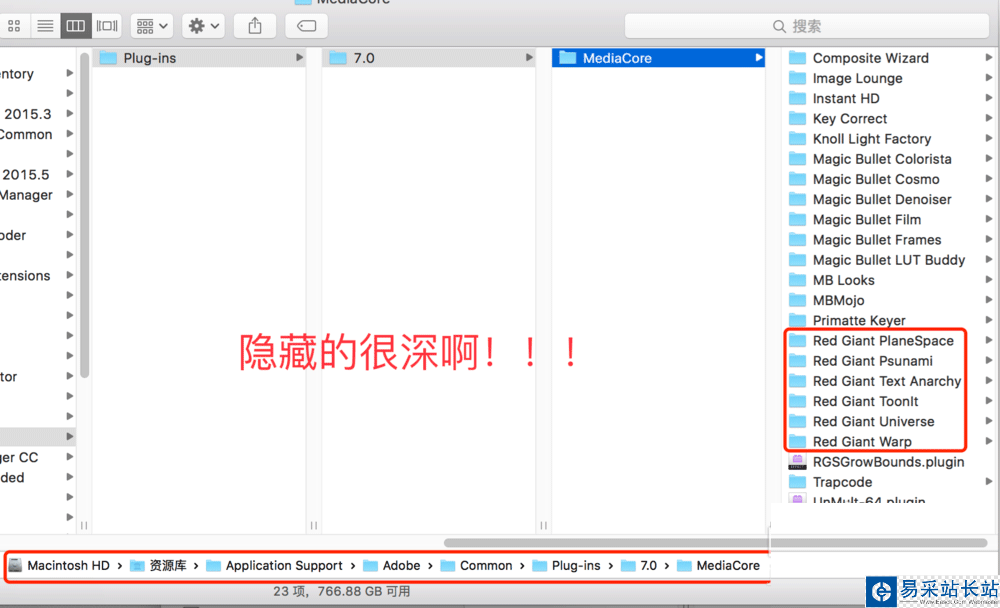Screen dimensions: 1000x608
Task: Switch to Cover Flow view
Action: (x=107, y=26)
